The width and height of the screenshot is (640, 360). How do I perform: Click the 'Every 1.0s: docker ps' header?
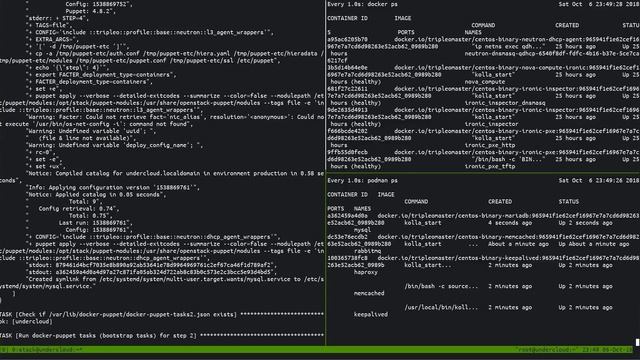(362, 4)
